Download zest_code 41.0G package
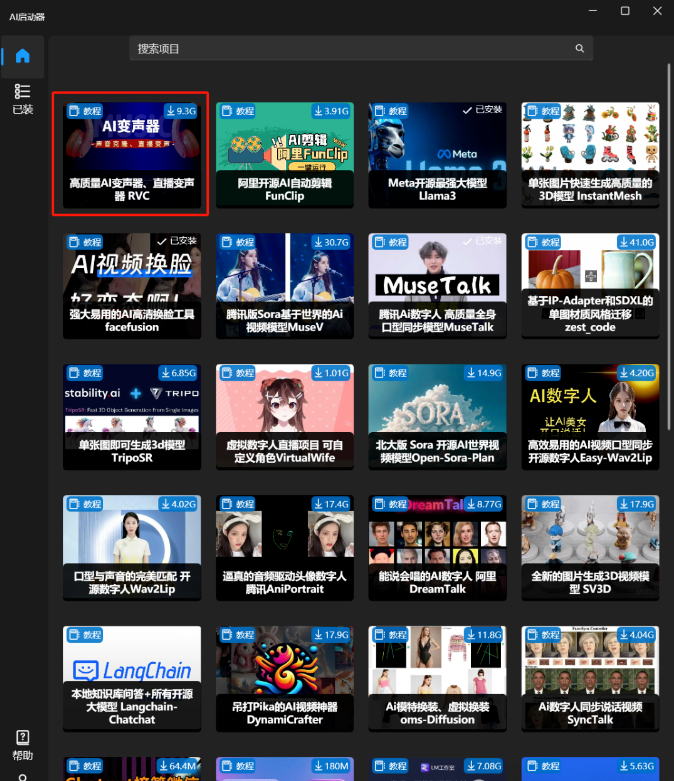The height and width of the screenshot is (781, 674). point(636,242)
